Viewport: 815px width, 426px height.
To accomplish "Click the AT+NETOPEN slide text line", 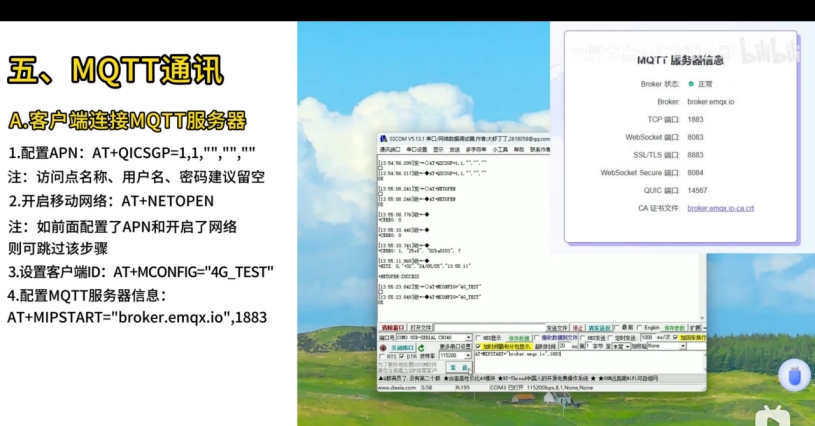I will (167, 201).
